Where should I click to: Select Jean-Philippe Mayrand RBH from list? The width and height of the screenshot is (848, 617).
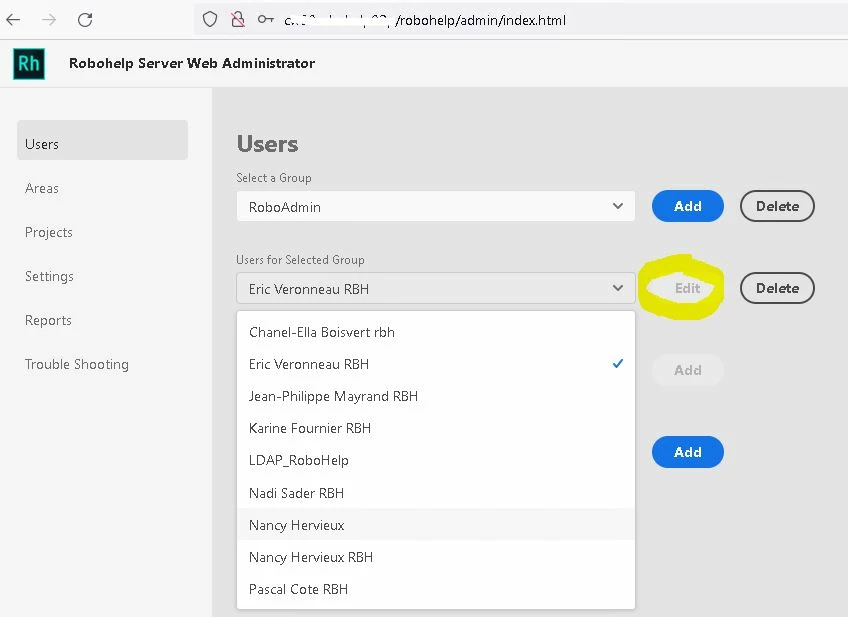pos(436,396)
